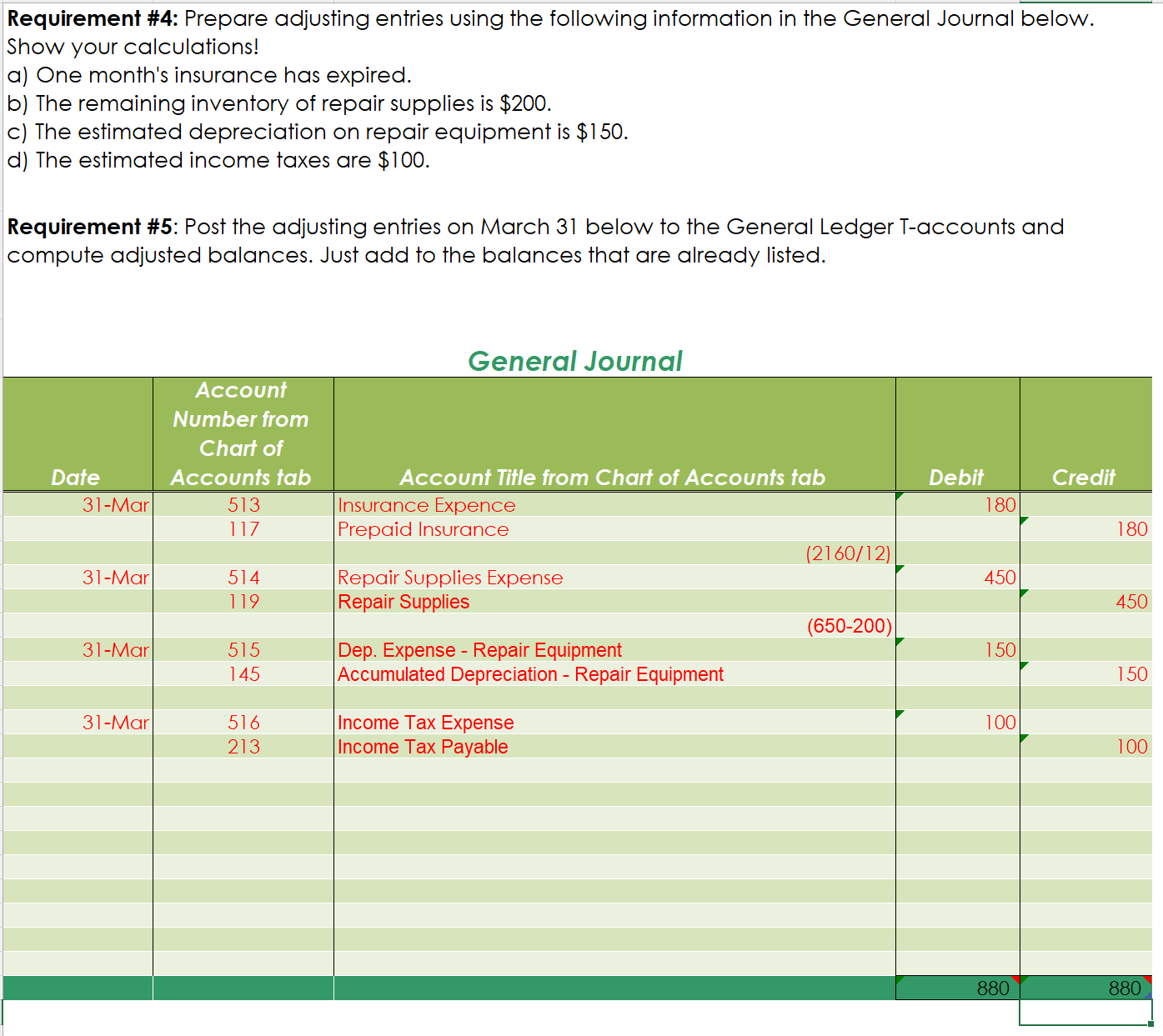Click the green indicator on the 100 Income Tax Expense debit cell

(x=899, y=713)
